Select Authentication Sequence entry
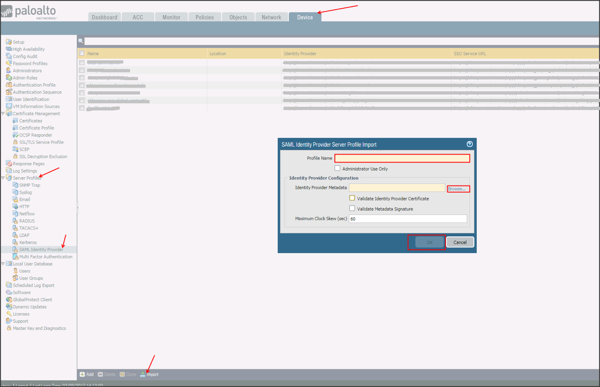The image size is (600, 387). point(37,92)
